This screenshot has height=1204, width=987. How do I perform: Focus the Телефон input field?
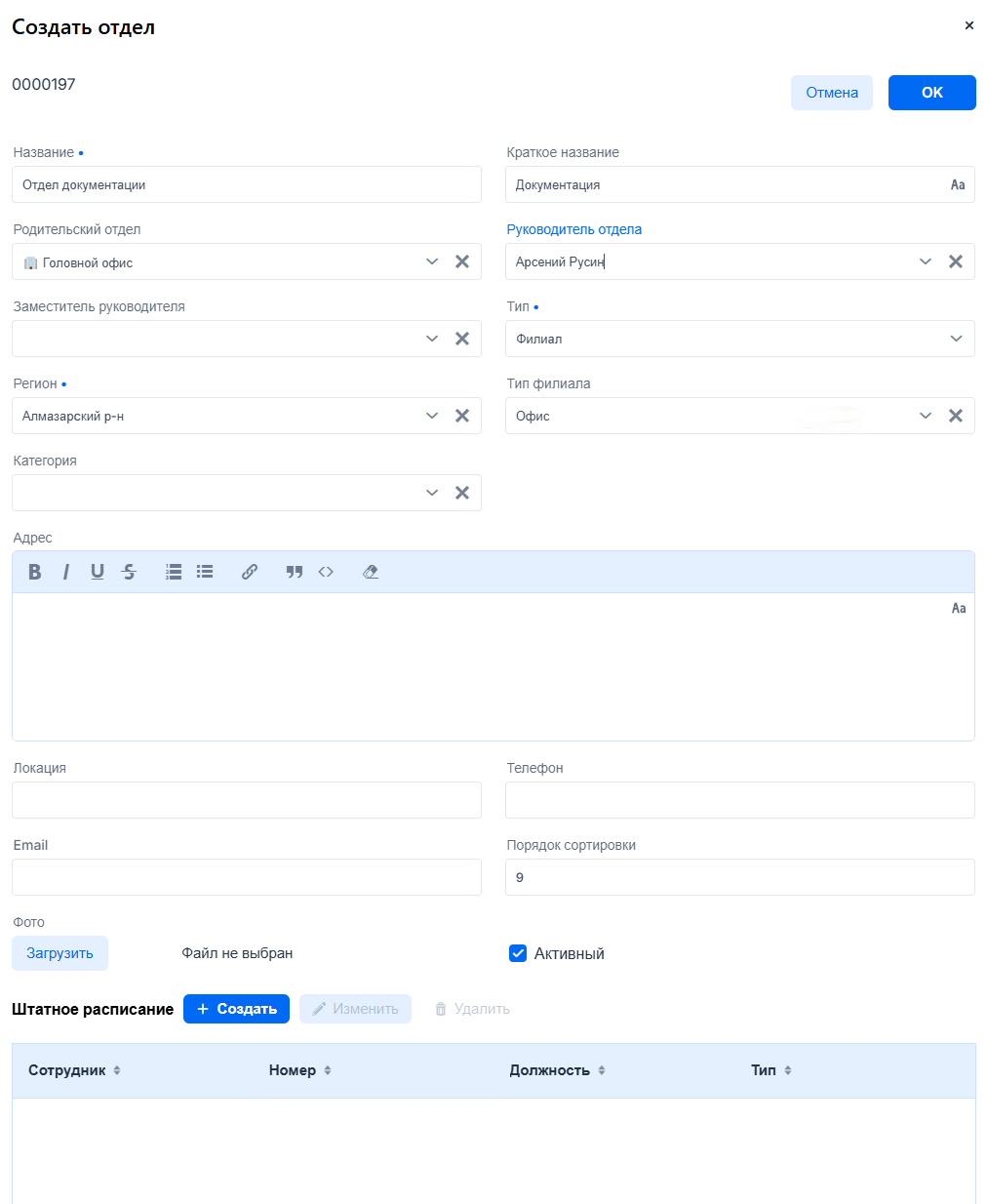[x=739, y=800]
